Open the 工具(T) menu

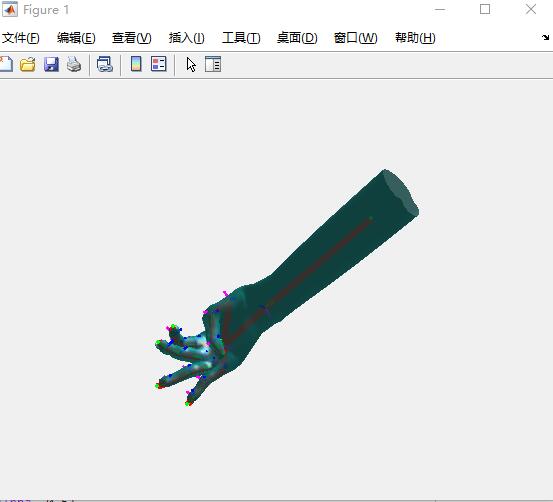(x=241, y=38)
